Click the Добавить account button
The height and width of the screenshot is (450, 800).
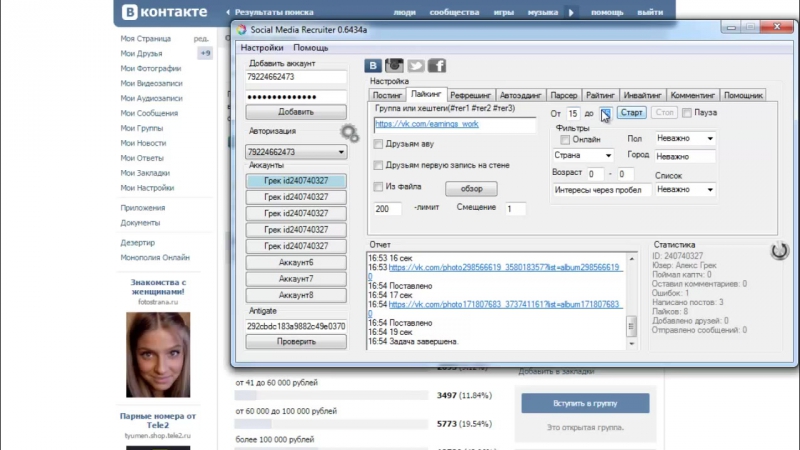click(296, 112)
